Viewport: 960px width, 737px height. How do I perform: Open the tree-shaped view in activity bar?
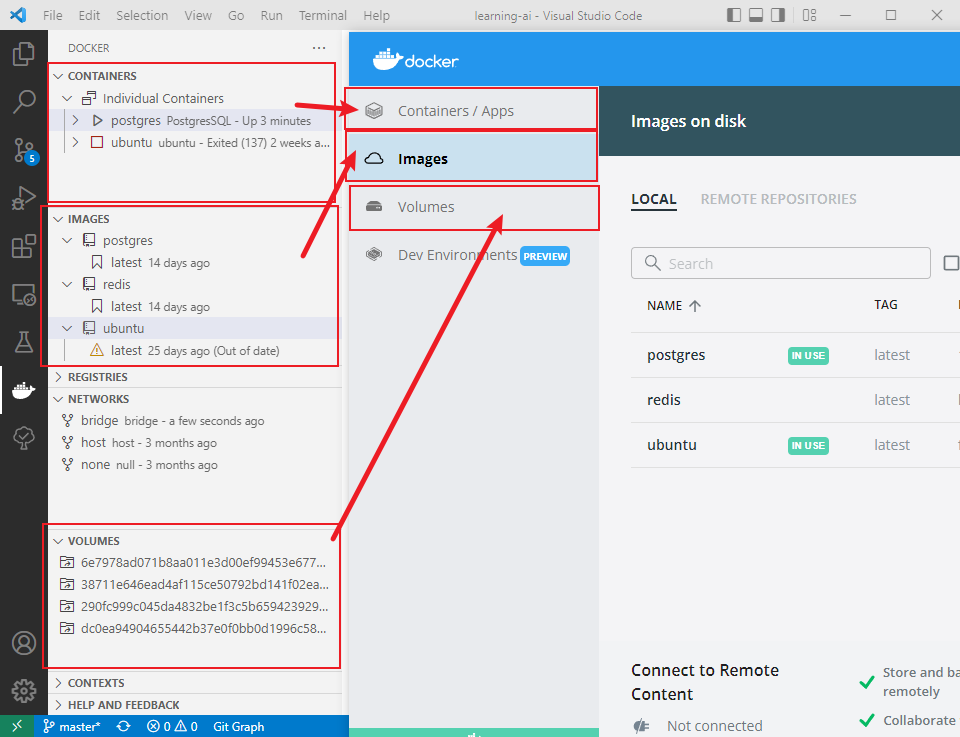(x=23, y=438)
